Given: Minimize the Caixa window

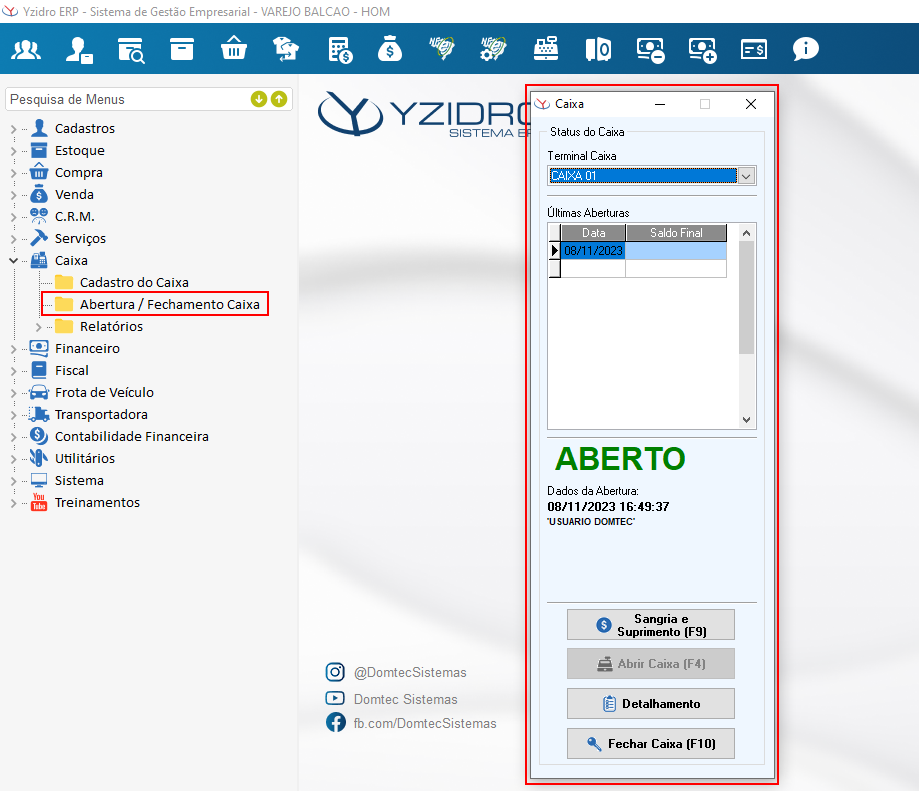Looking at the screenshot, I should (660, 104).
